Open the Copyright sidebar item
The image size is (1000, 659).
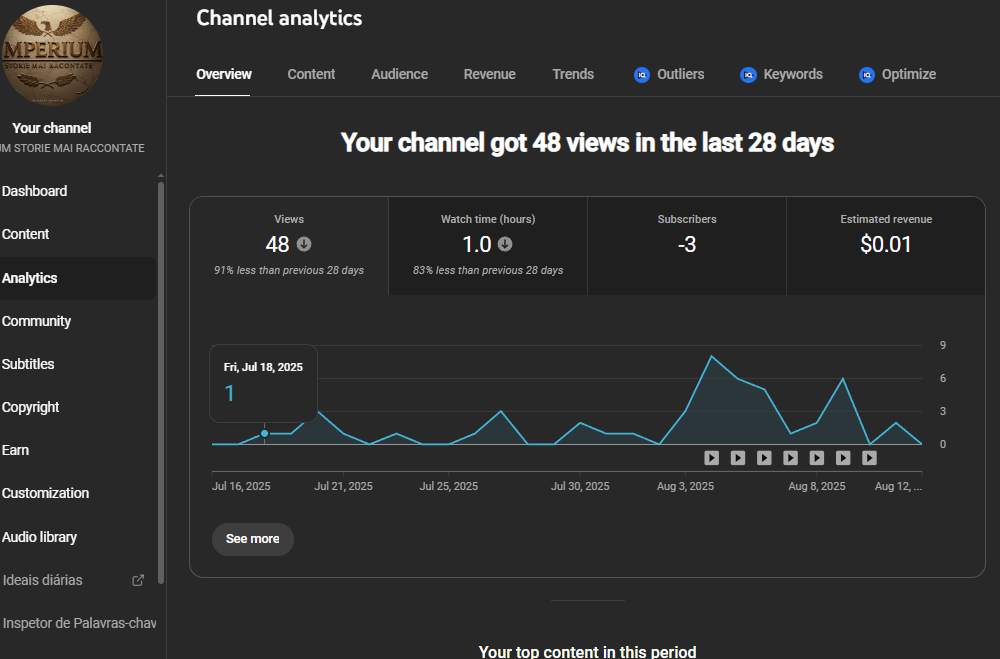coord(31,407)
